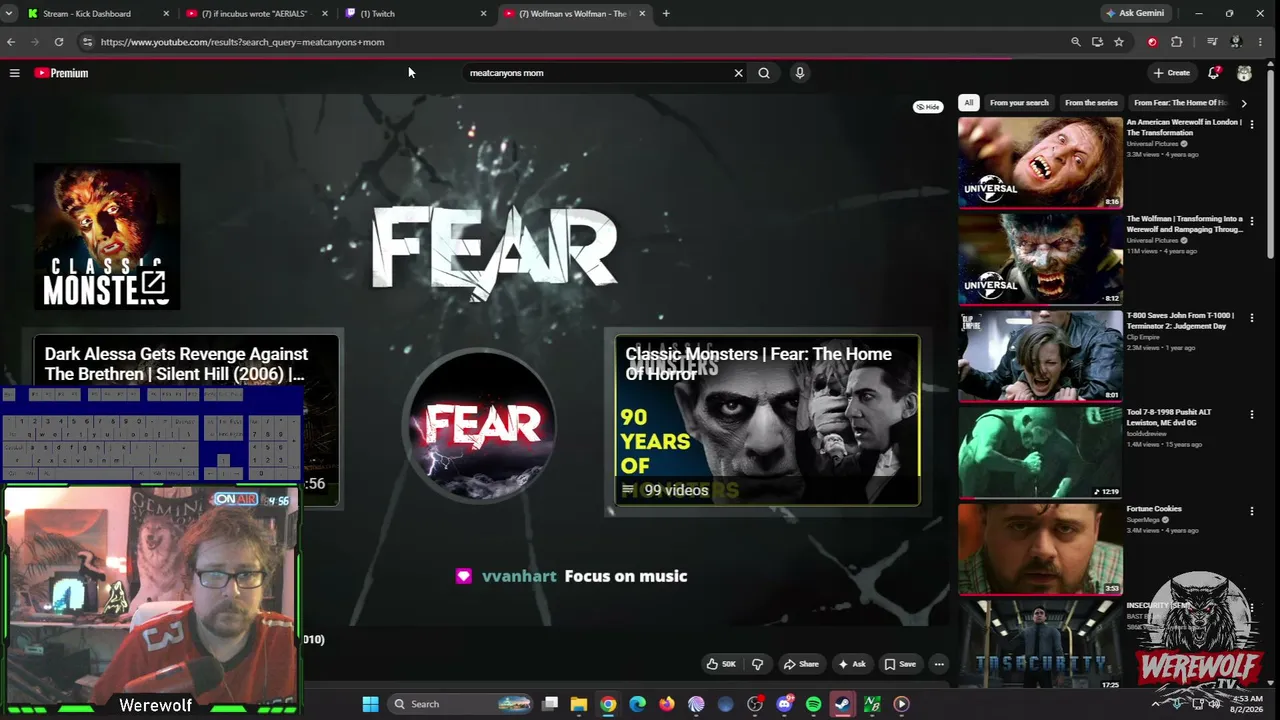The height and width of the screenshot is (720, 1280).
Task: Open Chrome media controls
Action: pyautogui.click(x=1212, y=42)
